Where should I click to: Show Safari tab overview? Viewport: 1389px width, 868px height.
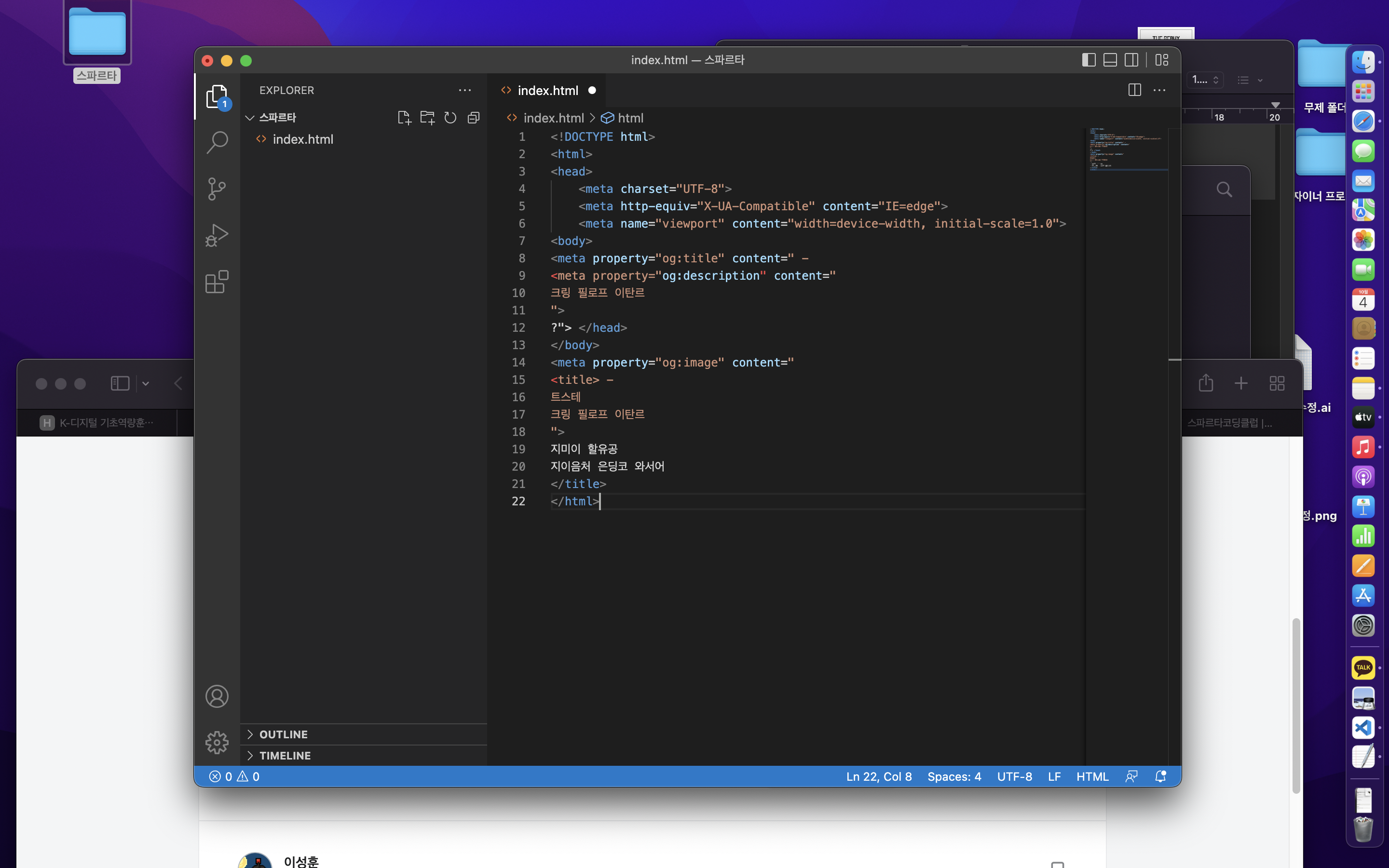pyautogui.click(x=1277, y=383)
